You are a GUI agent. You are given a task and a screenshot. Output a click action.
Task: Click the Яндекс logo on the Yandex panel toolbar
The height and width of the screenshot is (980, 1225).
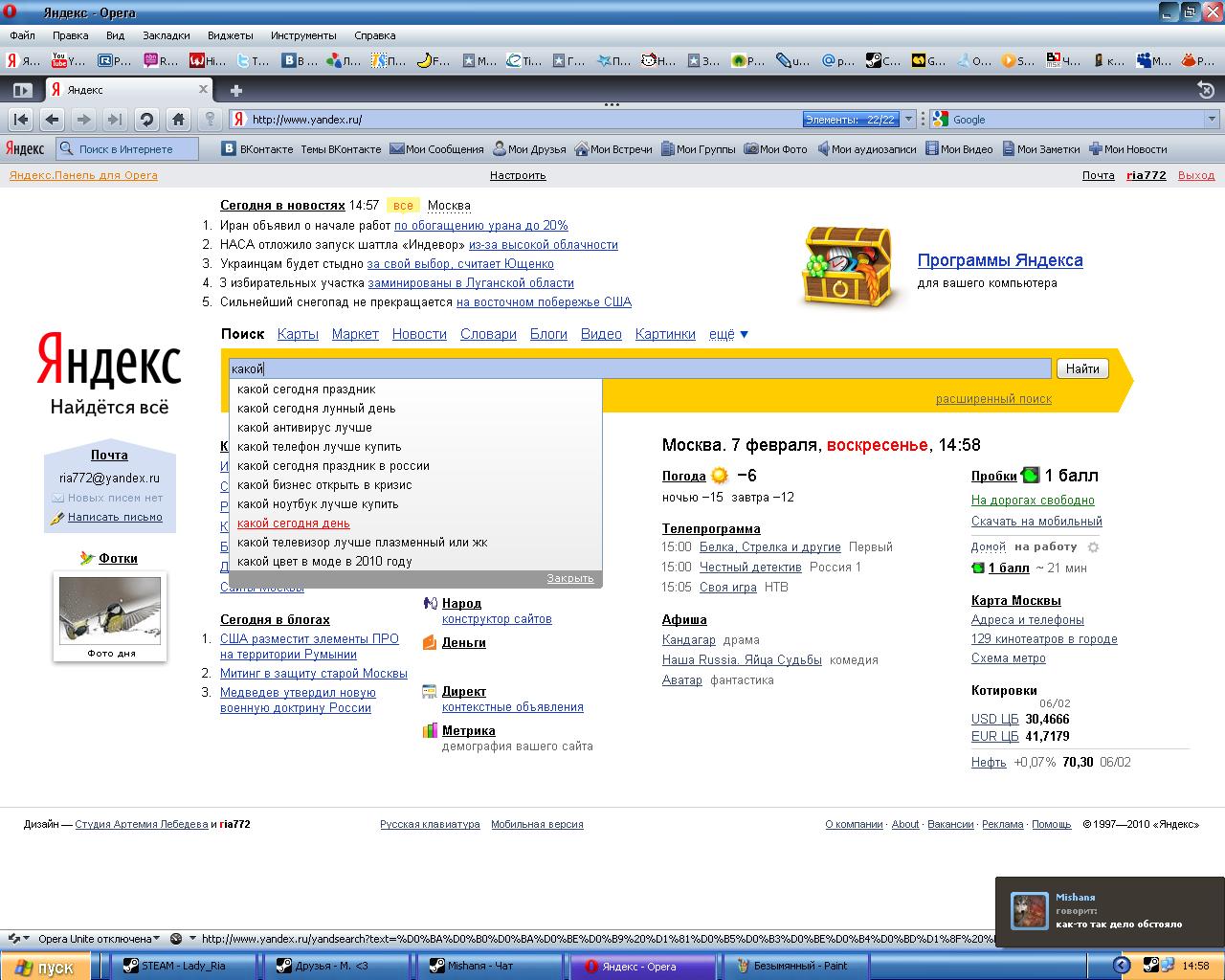pyautogui.click(x=25, y=148)
